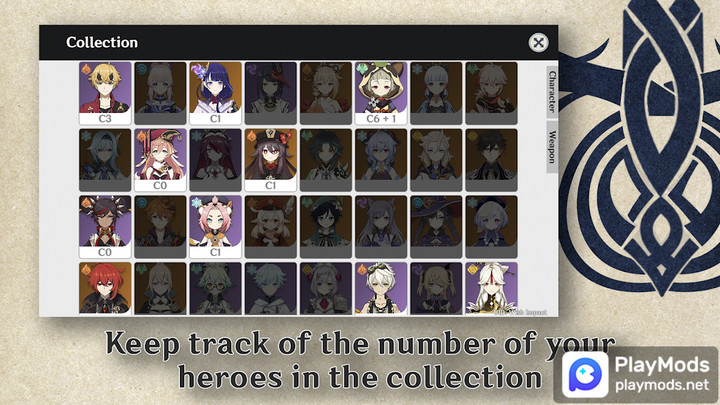Select the brown-haired hat character labeled C1
Image resolution: width=720 pixels, height=405 pixels.
(x=270, y=160)
